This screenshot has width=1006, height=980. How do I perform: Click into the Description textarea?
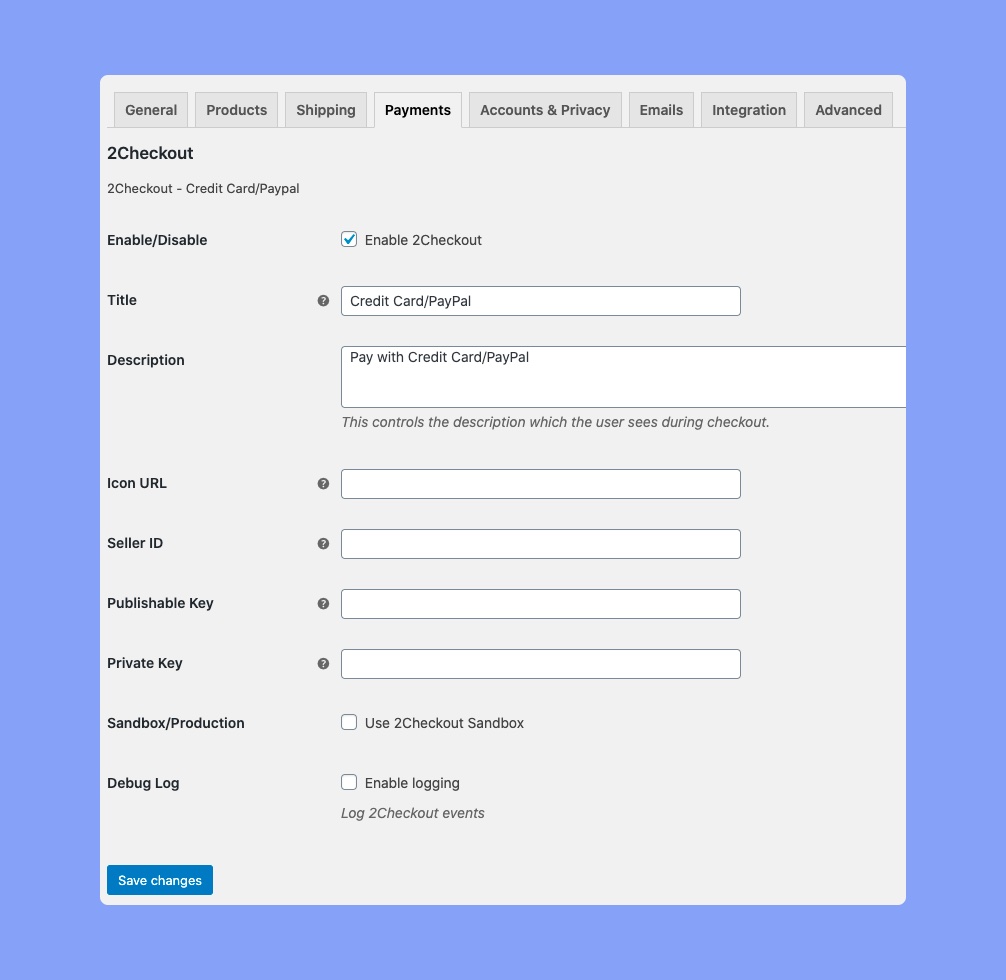click(624, 377)
